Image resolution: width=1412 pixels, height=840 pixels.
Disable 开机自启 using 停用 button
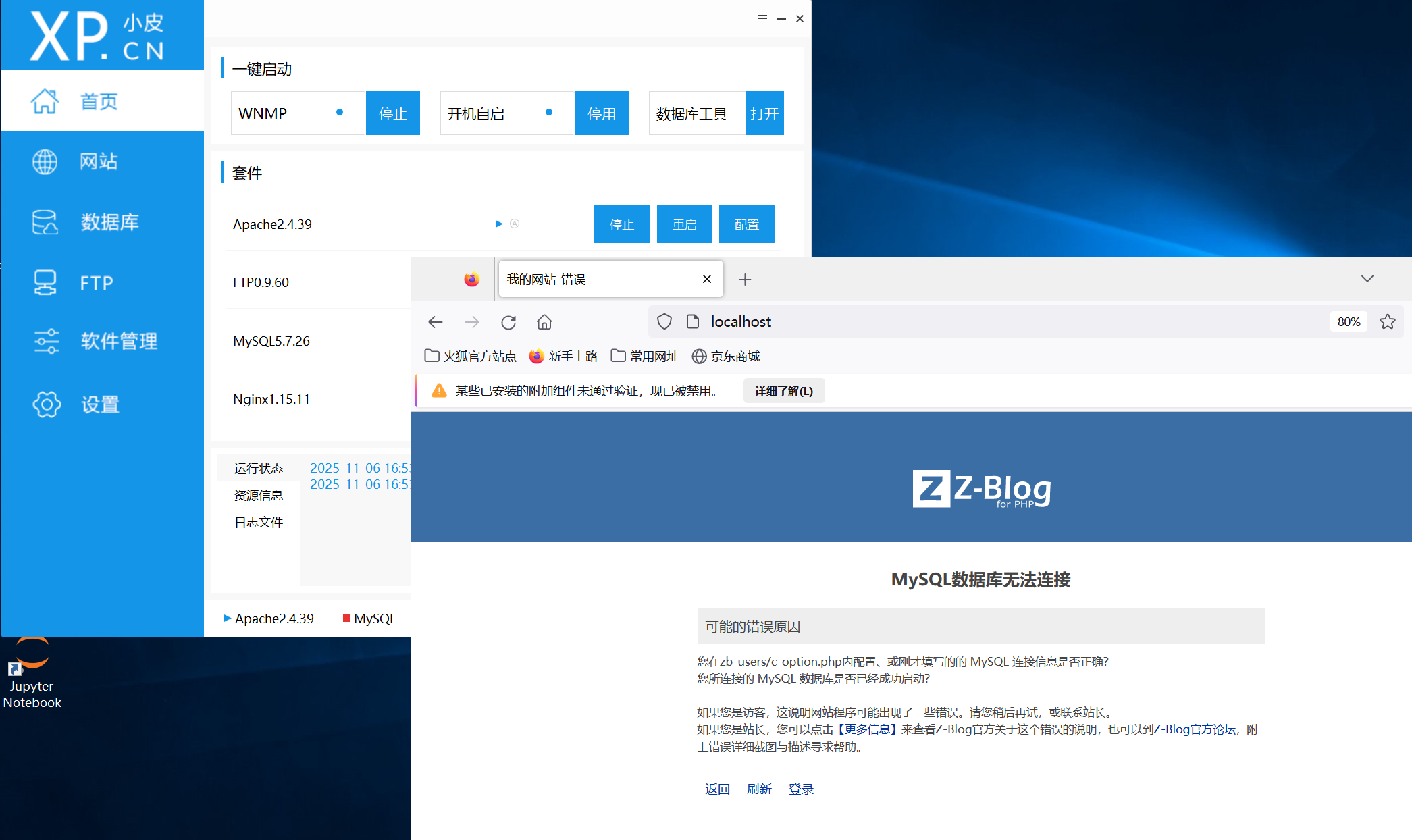[x=601, y=113]
